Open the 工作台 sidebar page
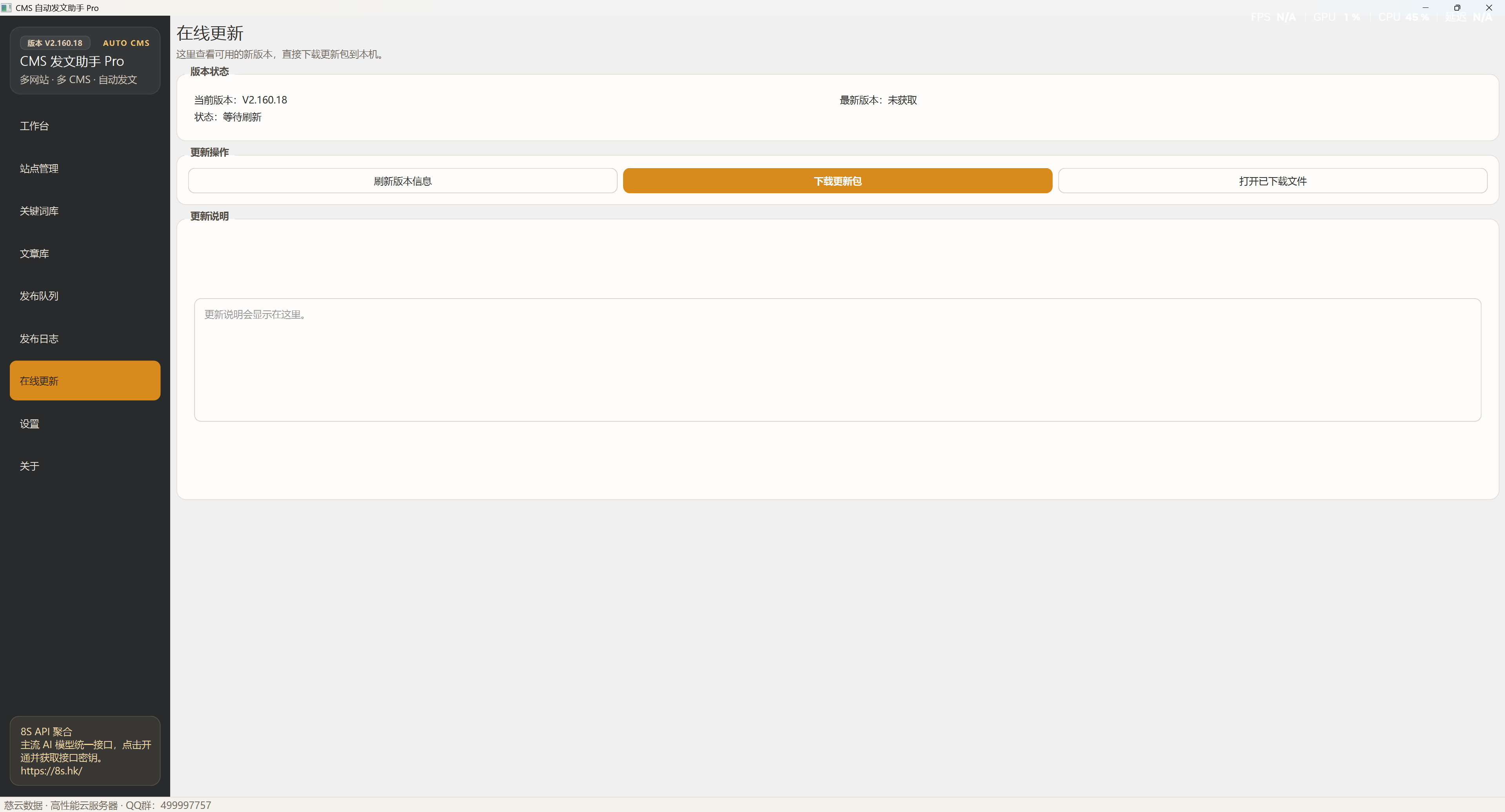 [85, 126]
